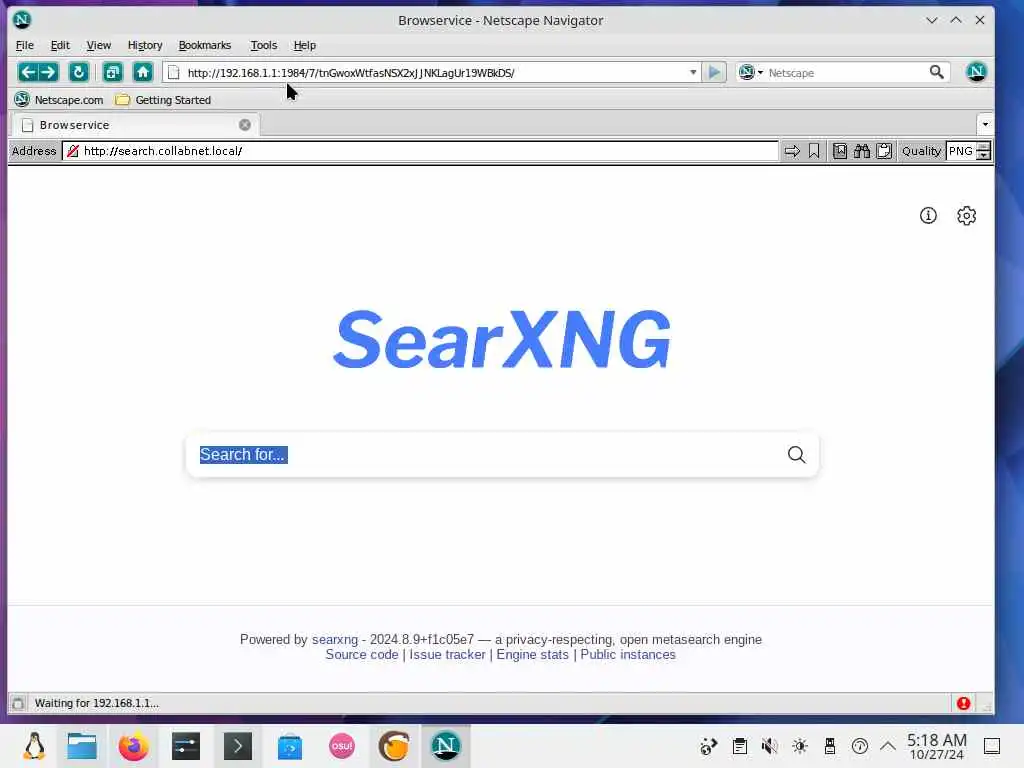Open the Netscape.com bookmark
This screenshot has height=768, width=1024.
point(59,100)
